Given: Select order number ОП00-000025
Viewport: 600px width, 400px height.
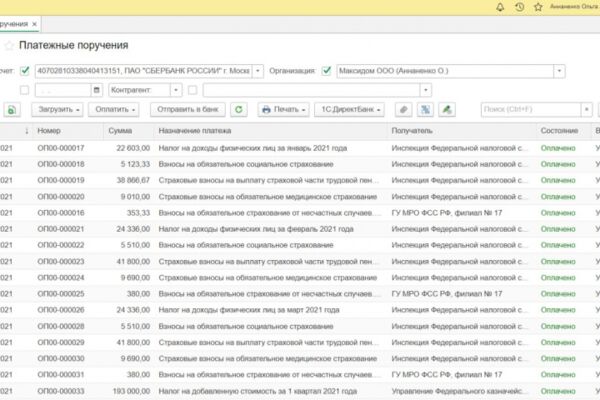Looking at the screenshot, I should [61, 294].
